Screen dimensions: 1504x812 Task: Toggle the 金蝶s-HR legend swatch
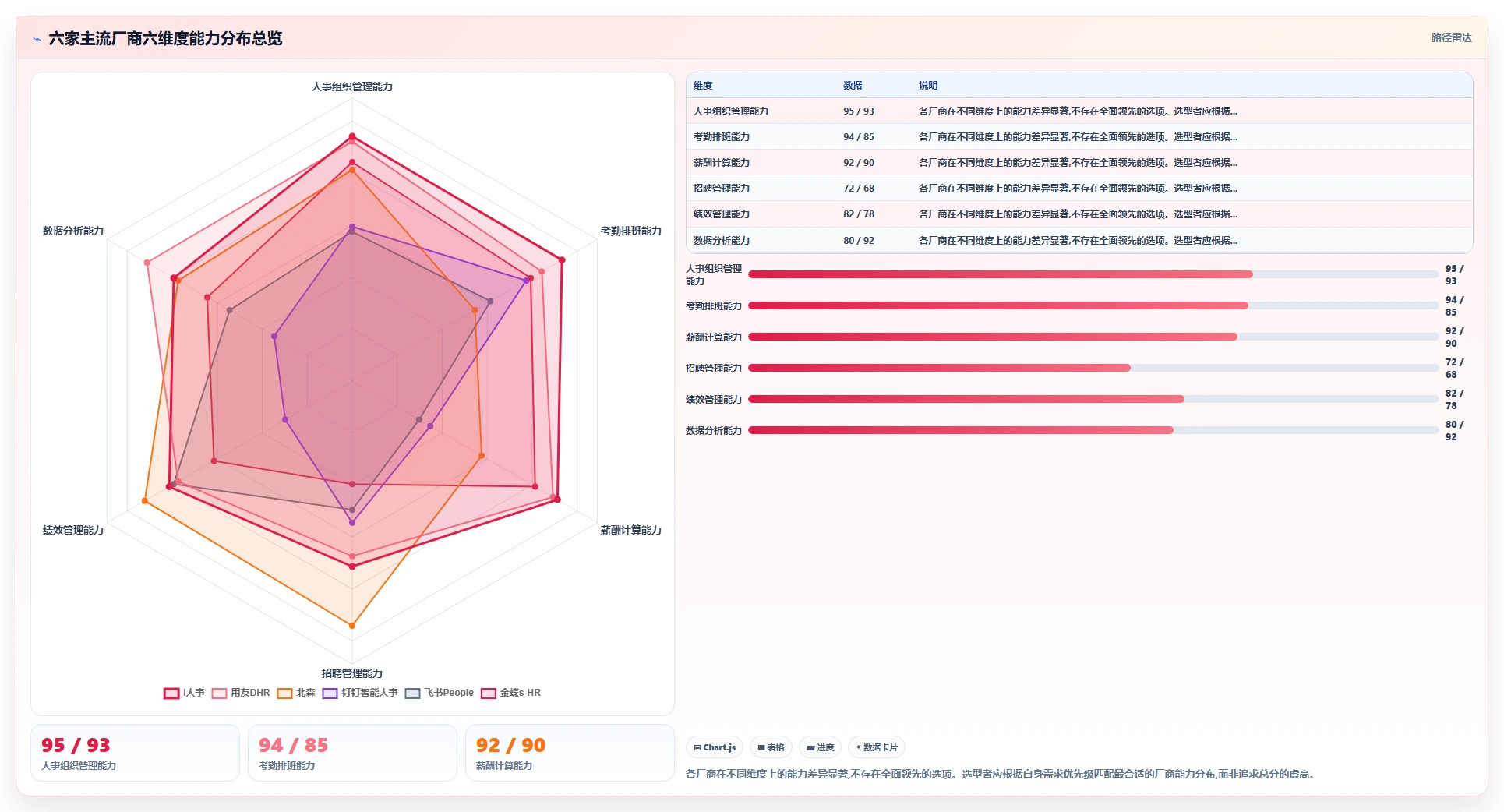tap(489, 693)
